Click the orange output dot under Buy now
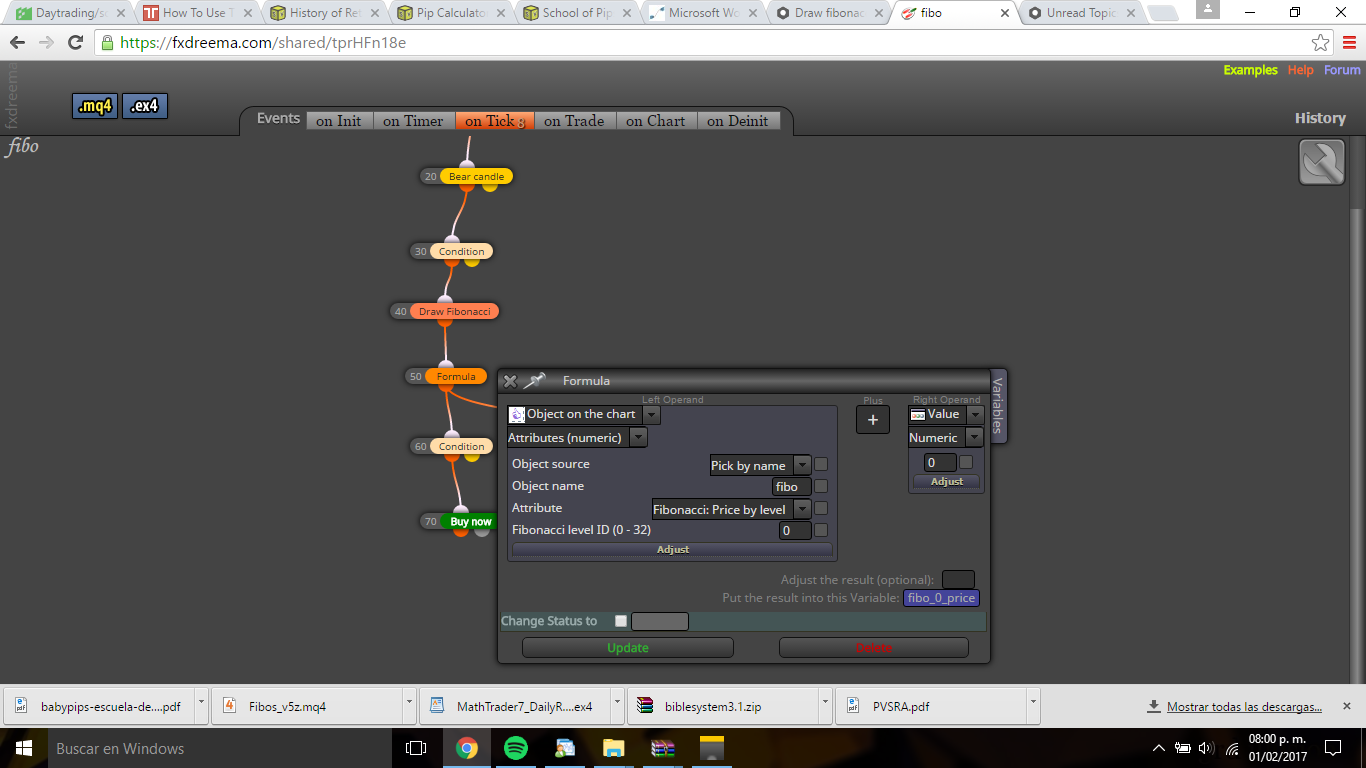Viewport: 1366px width, 768px height. pyautogui.click(x=461, y=531)
